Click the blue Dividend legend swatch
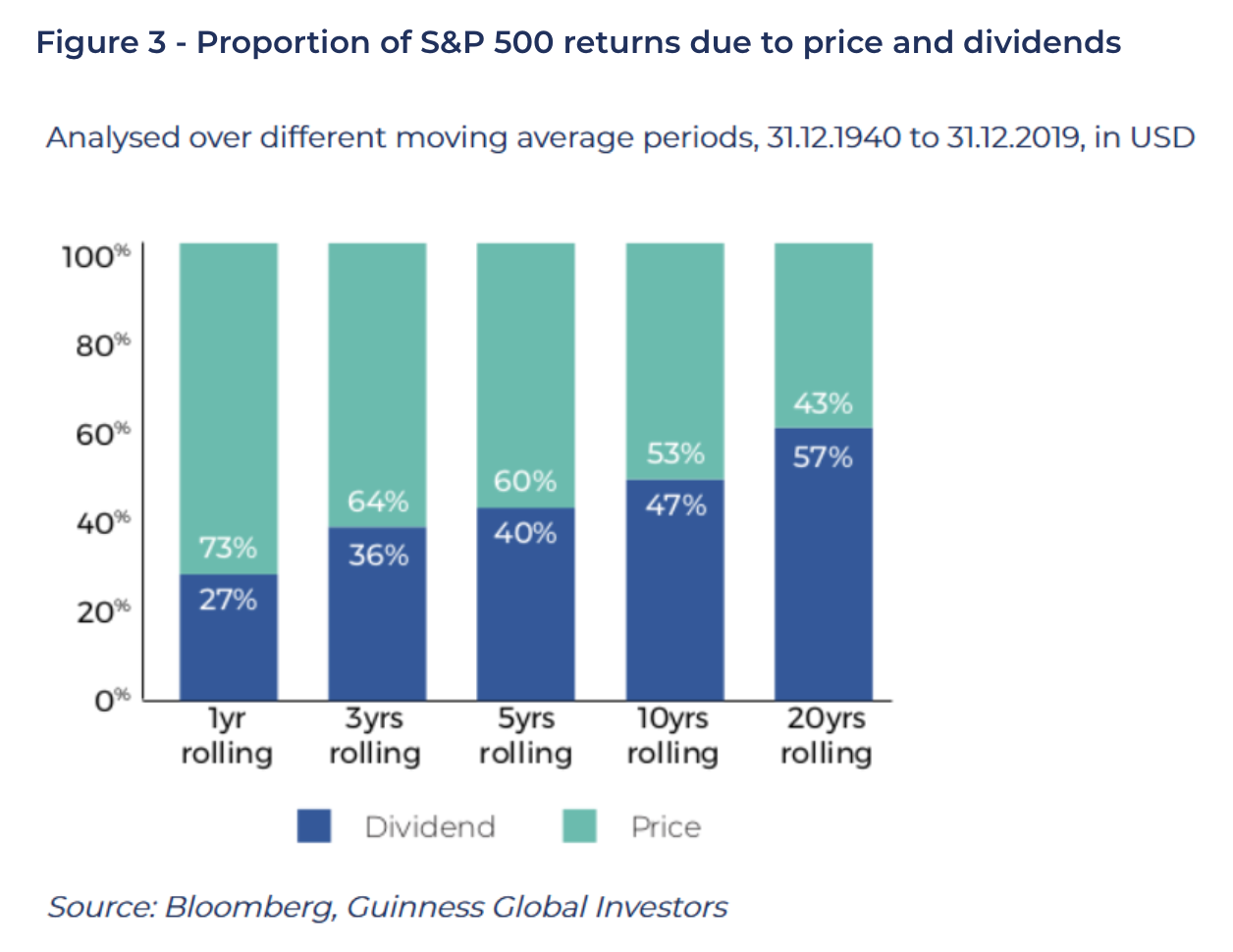The height and width of the screenshot is (952, 1233). 314,826
